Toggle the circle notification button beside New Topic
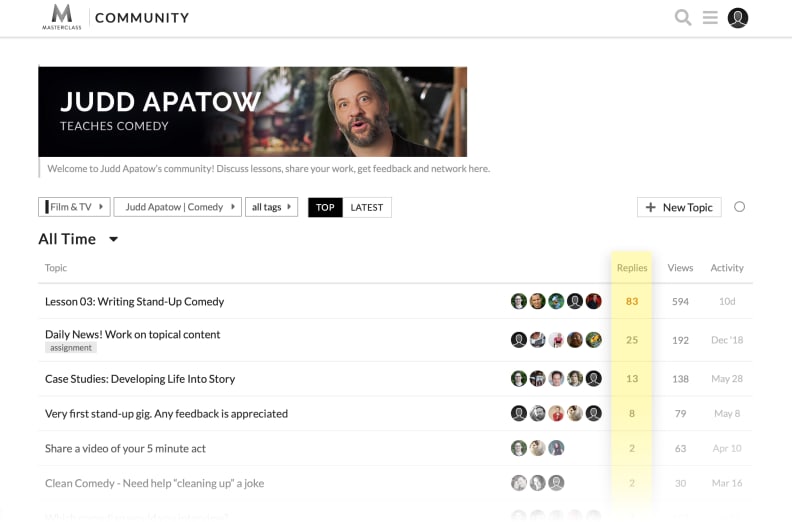This screenshot has height=522, width=792. coord(739,207)
